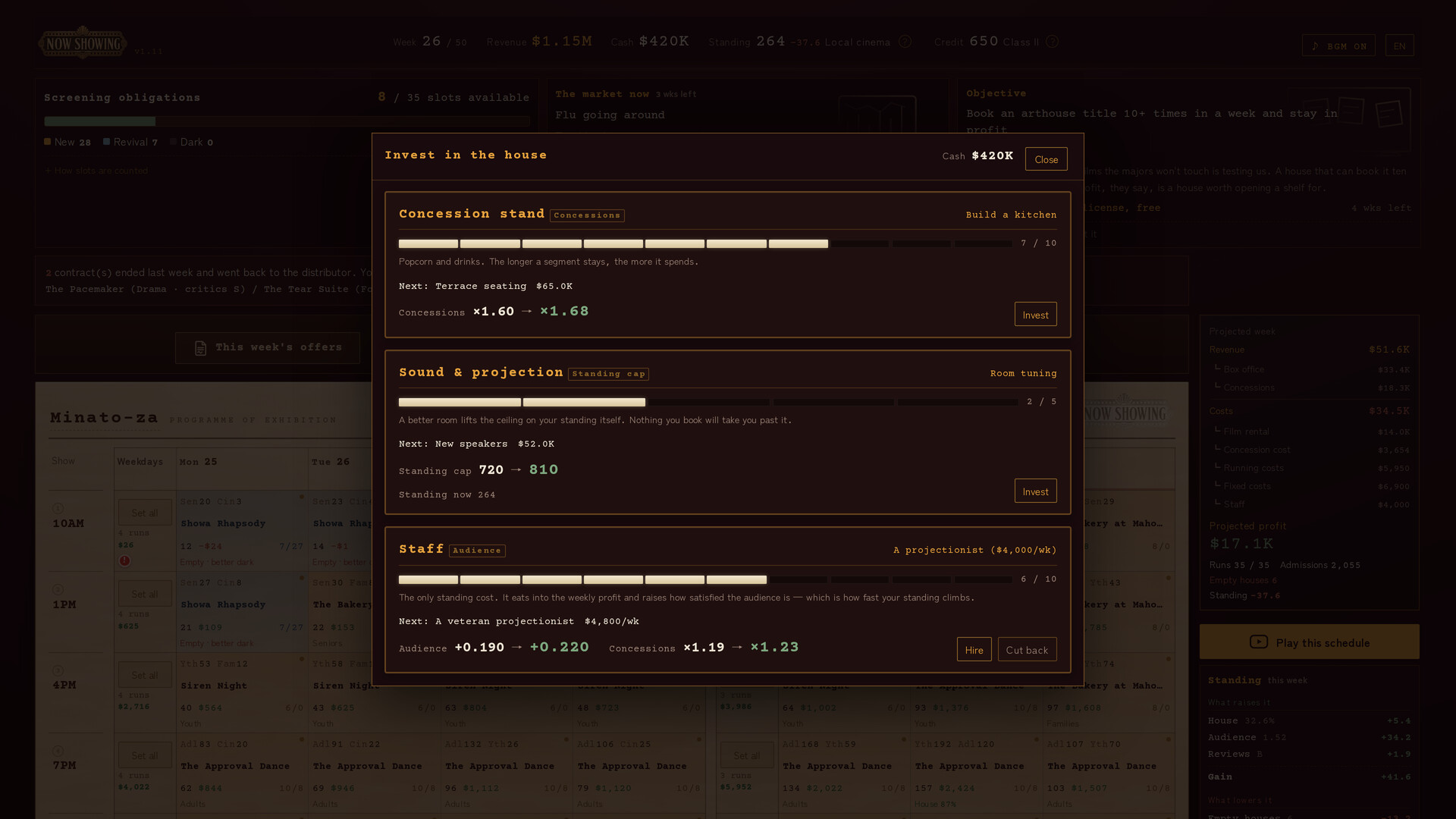Viewport: 1456px width, 819px height.
Task: Click the Sound & projection level bar
Action: coord(708,402)
